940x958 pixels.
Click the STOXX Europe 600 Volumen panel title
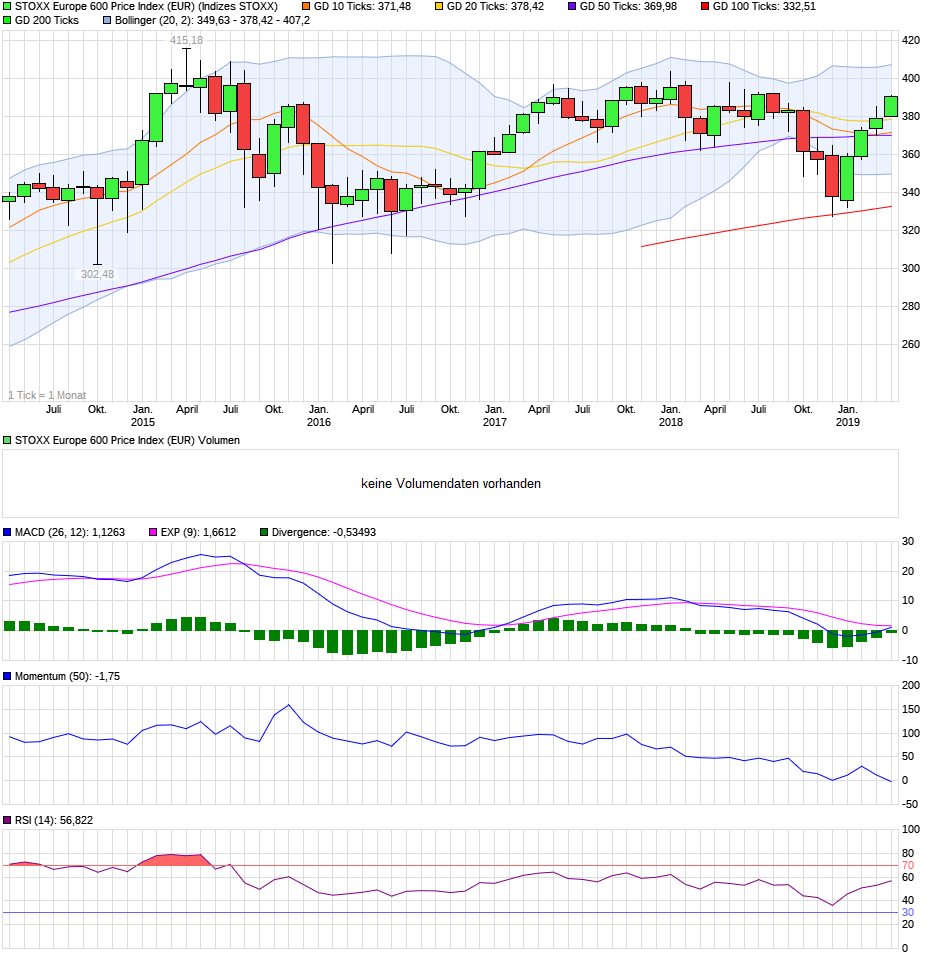(127, 441)
